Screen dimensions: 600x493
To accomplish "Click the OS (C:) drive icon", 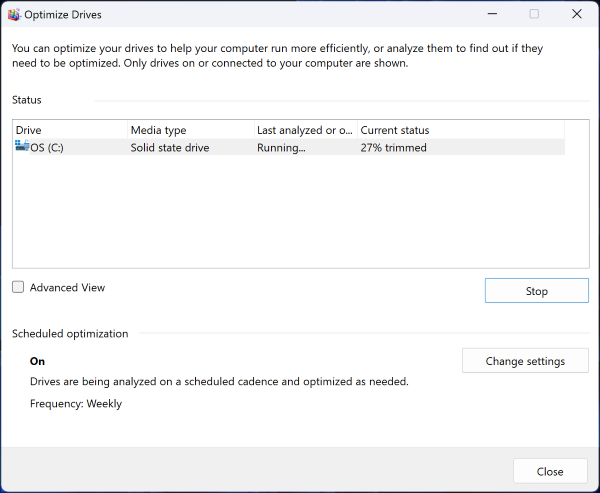I will tap(22, 147).
